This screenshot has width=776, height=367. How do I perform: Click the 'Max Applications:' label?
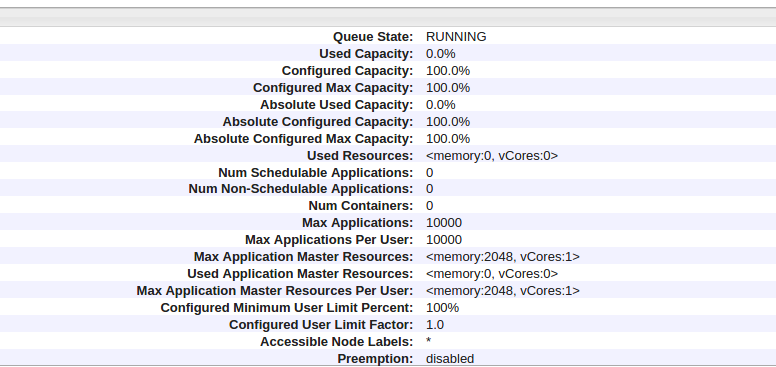pos(357,223)
